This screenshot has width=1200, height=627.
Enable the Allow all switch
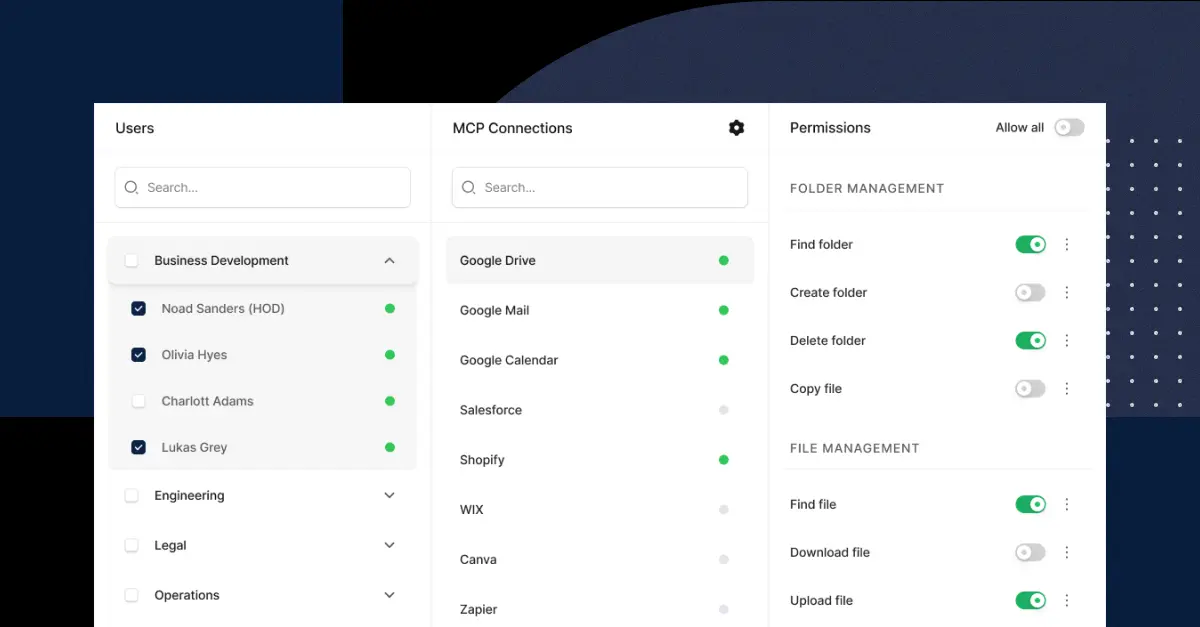[1068, 127]
